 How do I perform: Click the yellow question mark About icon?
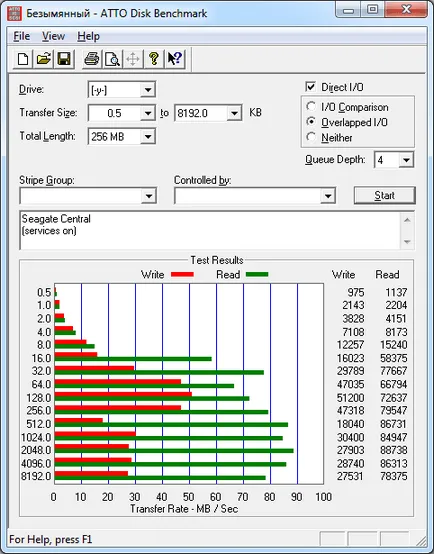(154, 59)
